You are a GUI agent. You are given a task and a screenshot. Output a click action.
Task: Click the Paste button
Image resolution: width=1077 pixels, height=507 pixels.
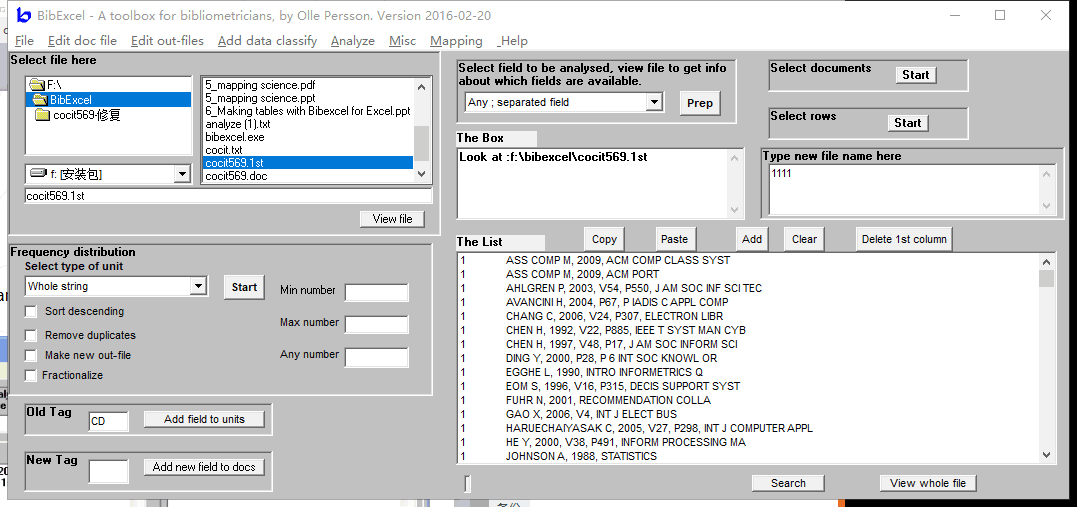(x=674, y=239)
